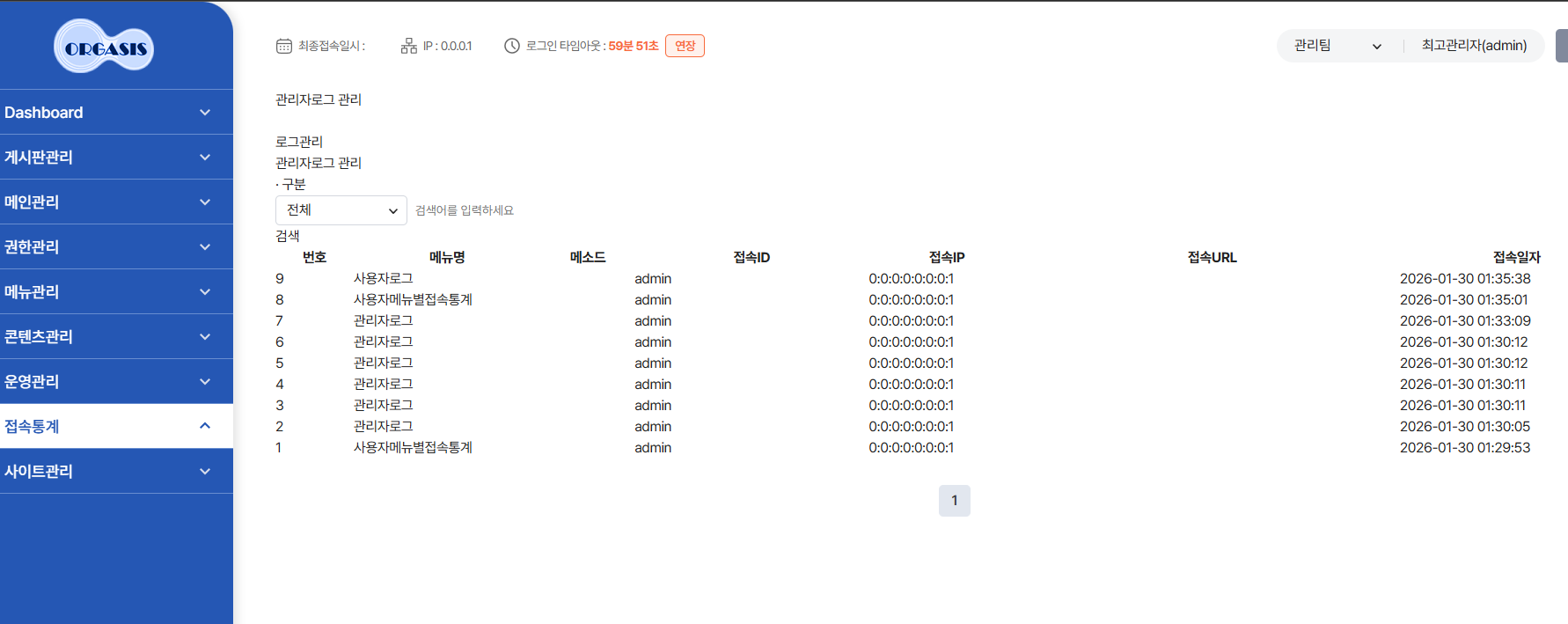The image size is (1568, 624).
Task: Open the 전체 category dropdown
Action: [x=341, y=210]
